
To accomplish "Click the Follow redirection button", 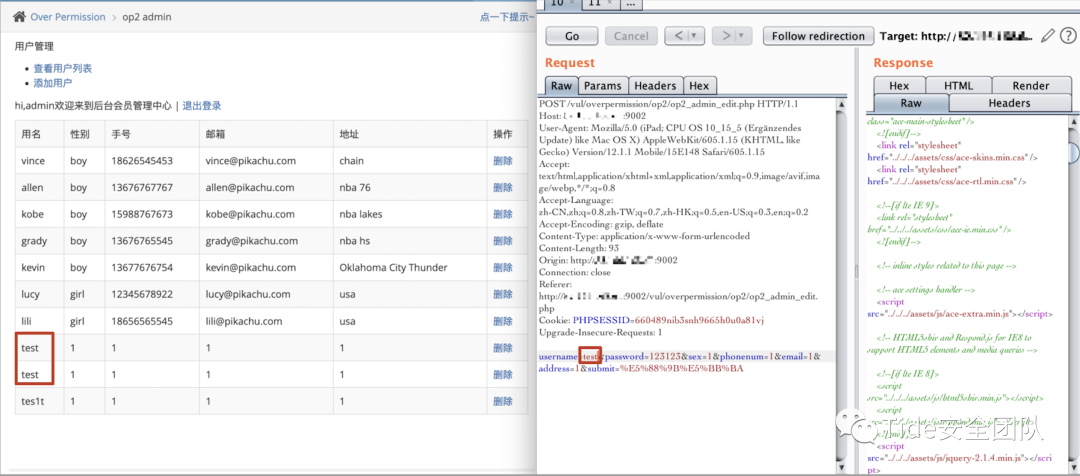I will [818, 36].
